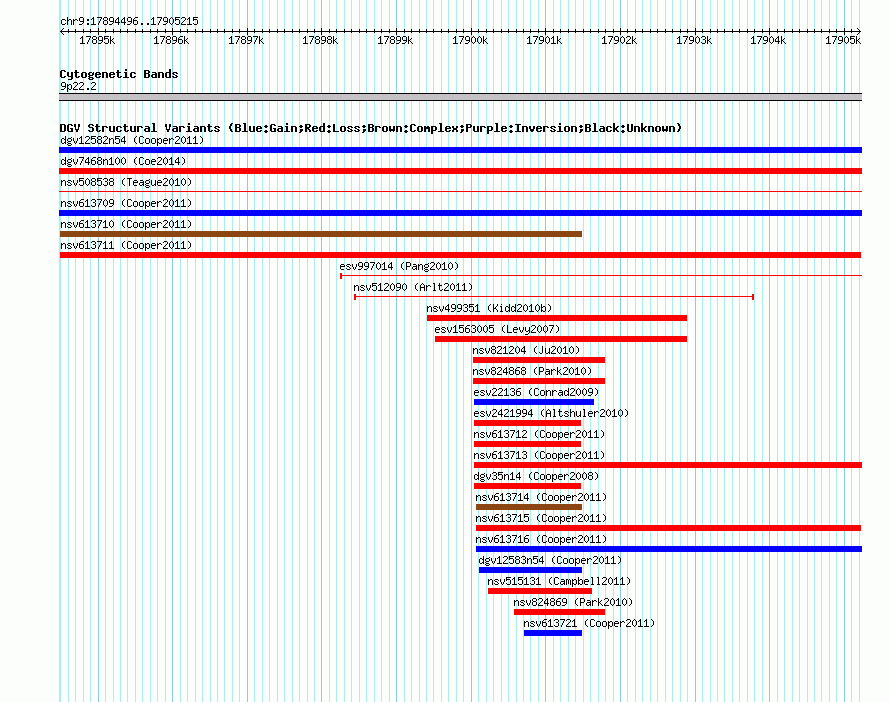Image resolution: width=890 pixels, height=702 pixels.
Task: Select the red nsv824869 loss bar
Action: (559, 612)
